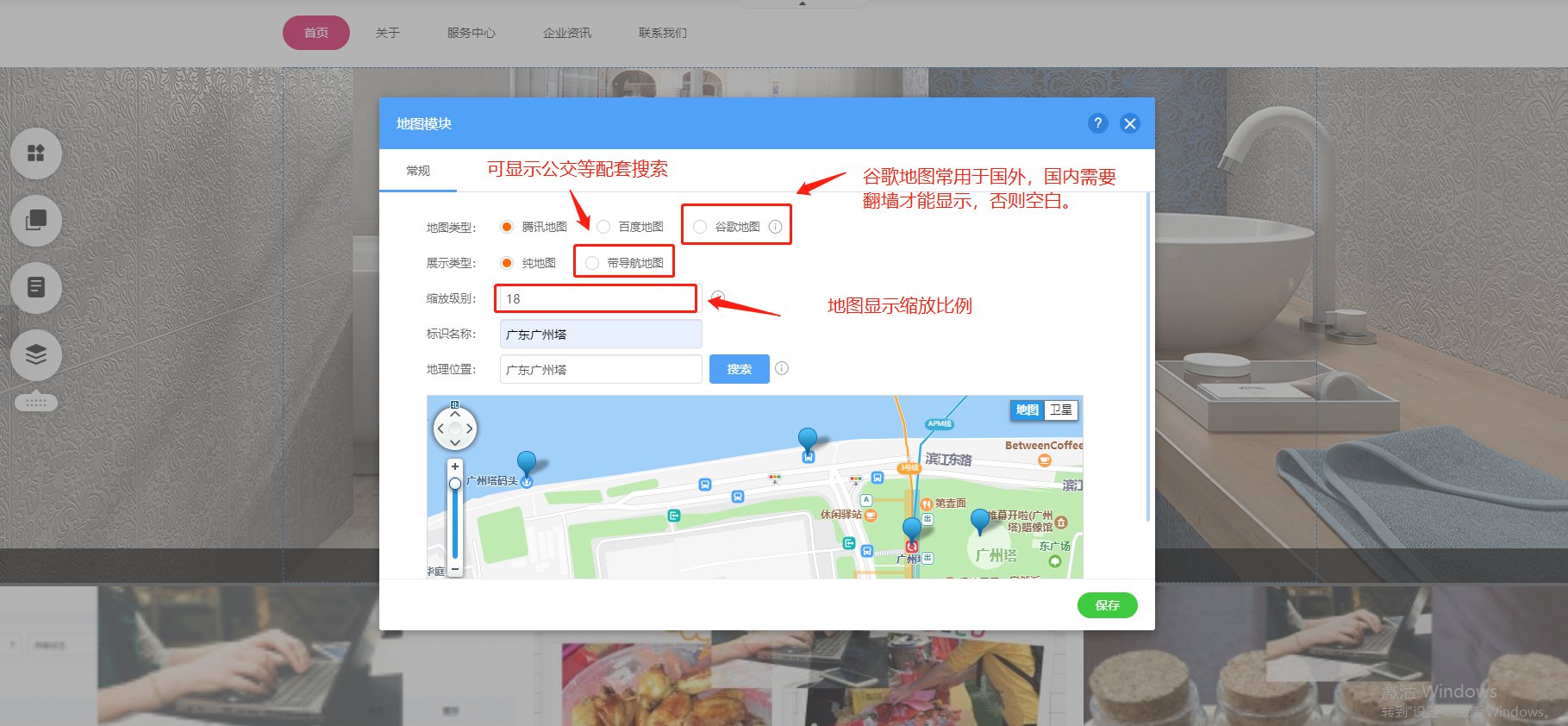
Task: Click the info icon next to 谷歌地图
Action: (x=775, y=227)
